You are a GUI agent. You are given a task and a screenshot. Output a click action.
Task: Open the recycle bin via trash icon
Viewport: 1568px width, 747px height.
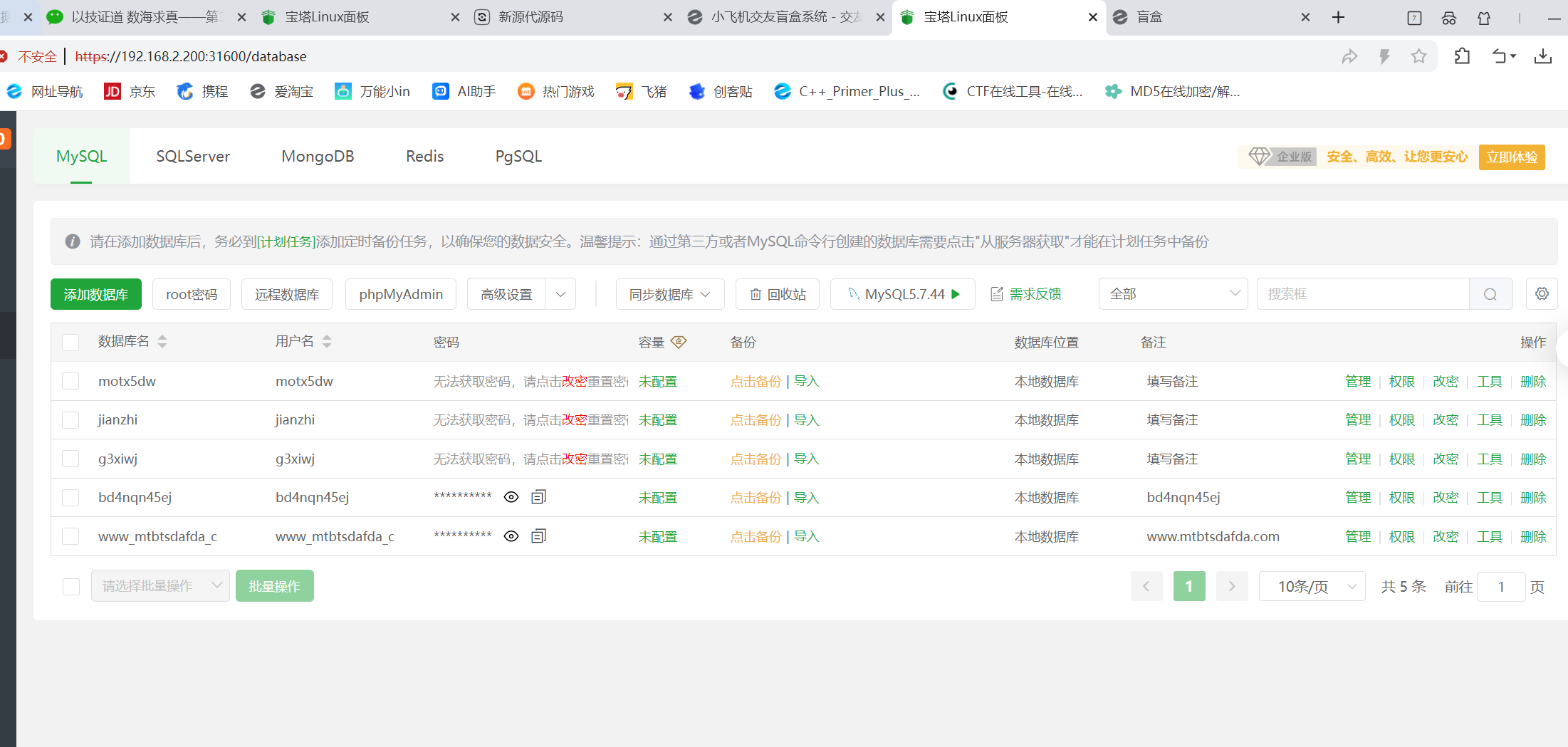point(757,293)
